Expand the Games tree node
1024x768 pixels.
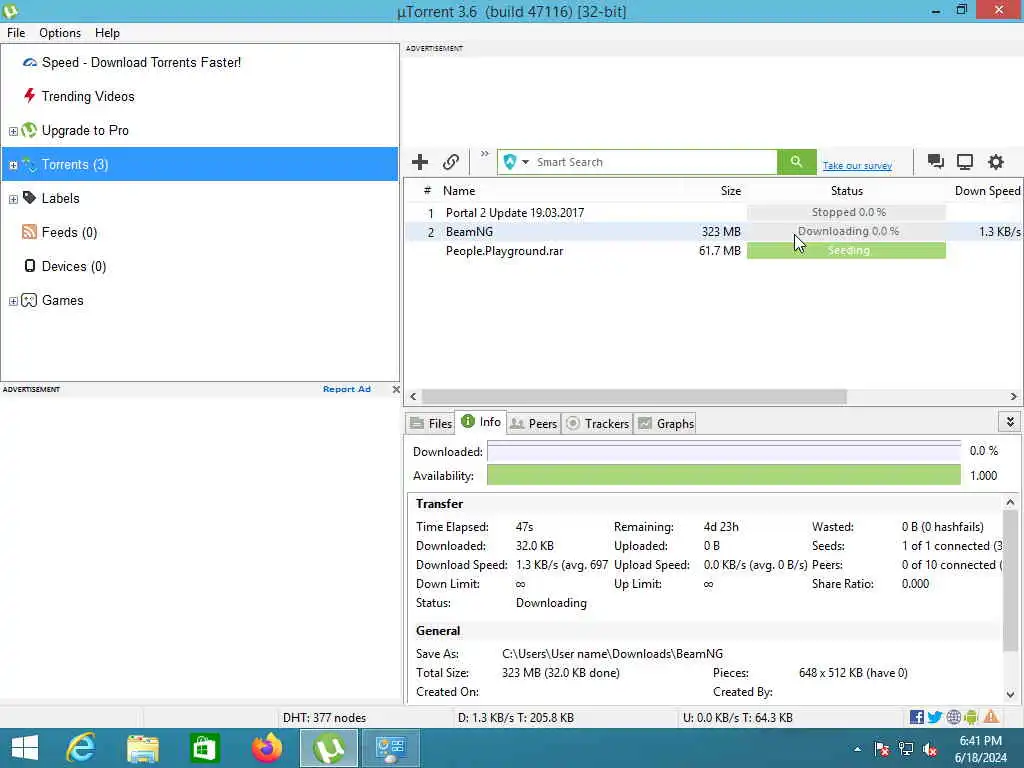click(13, 301)
